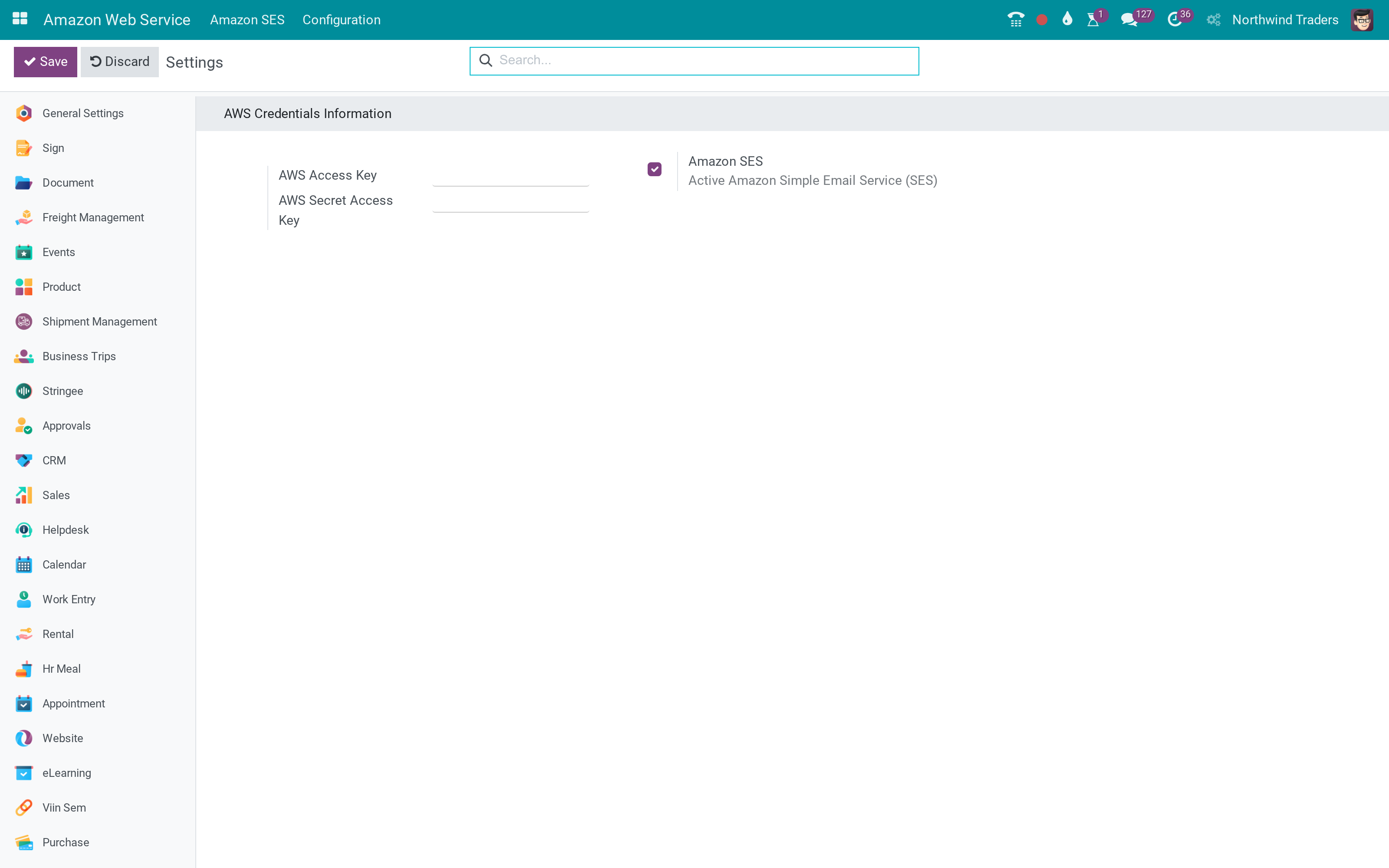This screenshot has width=1389, height=868.
Task: Click the CRM handshake icon
Action: (x=23, y=460)
